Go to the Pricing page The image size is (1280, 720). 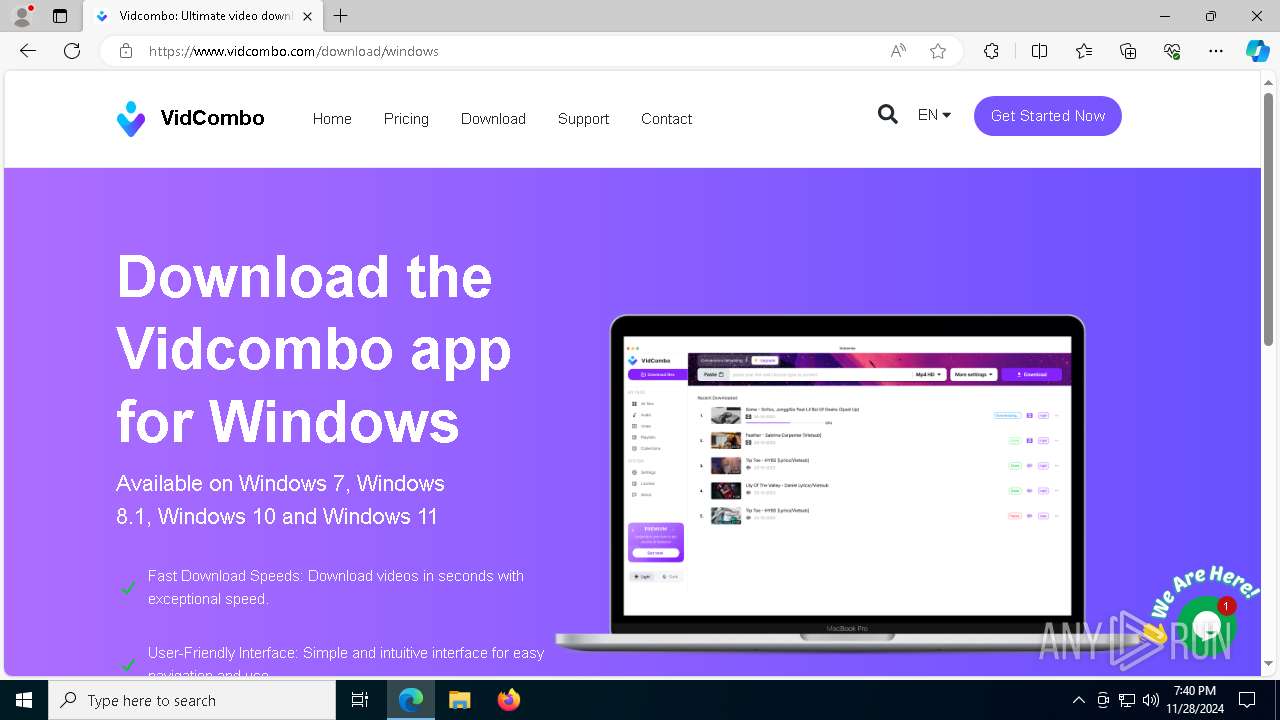click(406, 118)
